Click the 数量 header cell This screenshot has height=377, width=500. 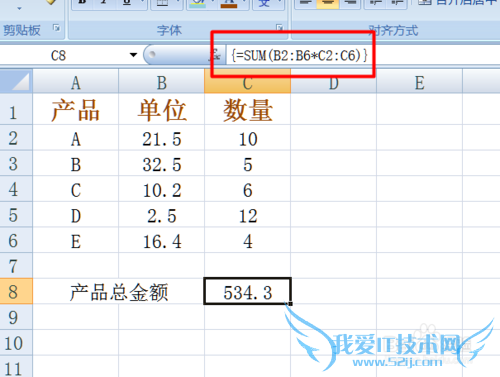[247, 109]
